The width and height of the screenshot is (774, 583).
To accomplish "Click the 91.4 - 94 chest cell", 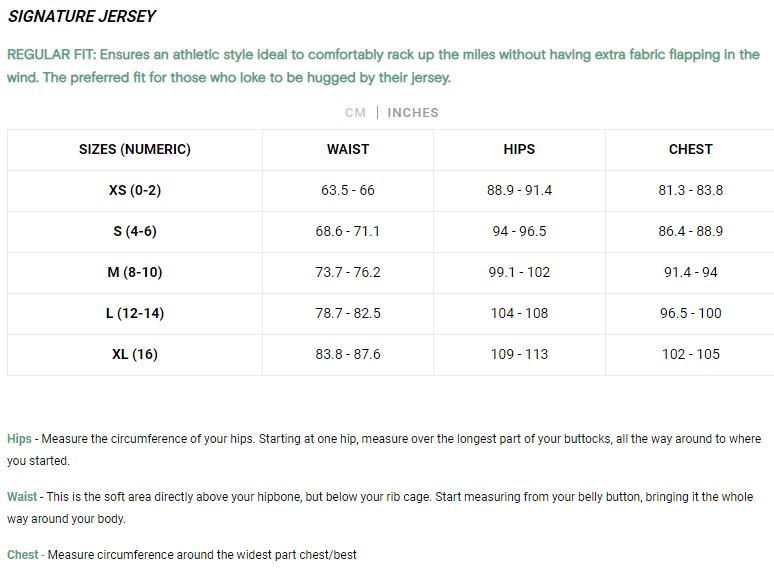I will pyautogui.click(x=690, y=272).
